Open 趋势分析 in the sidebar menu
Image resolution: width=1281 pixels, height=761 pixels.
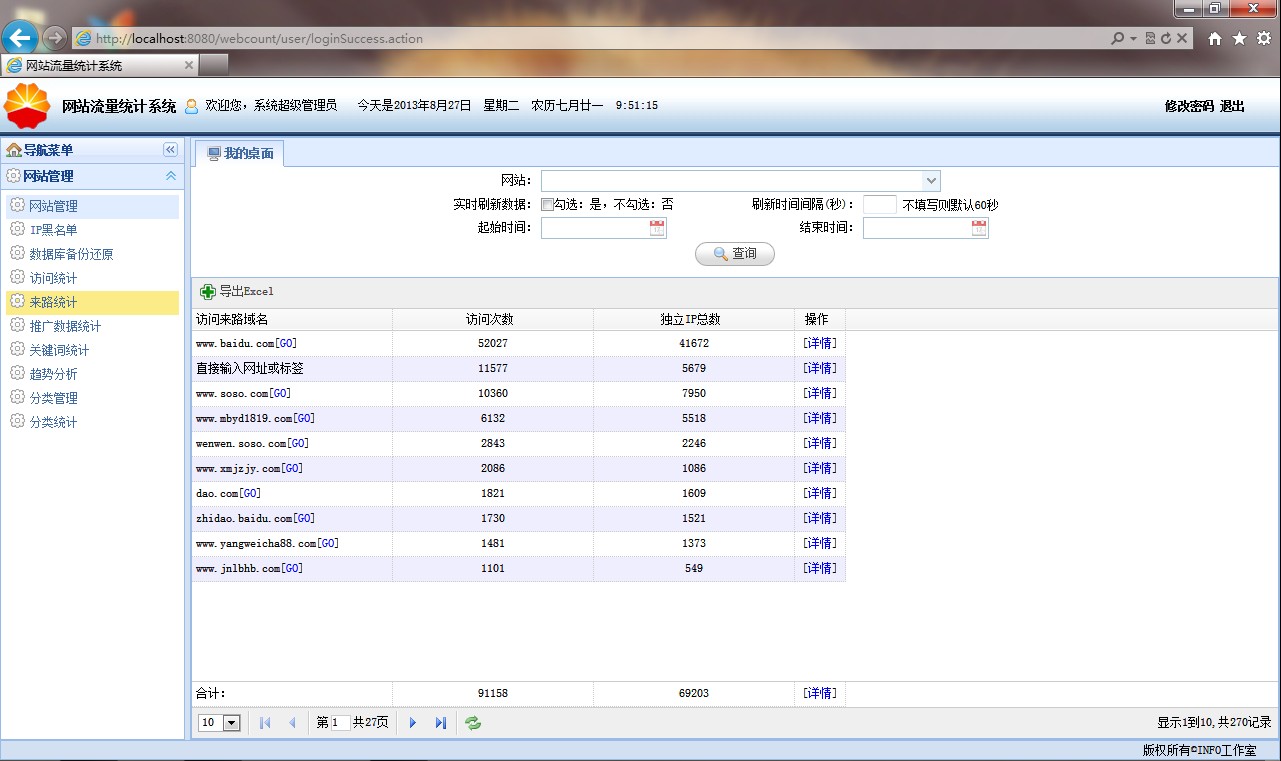53,374
